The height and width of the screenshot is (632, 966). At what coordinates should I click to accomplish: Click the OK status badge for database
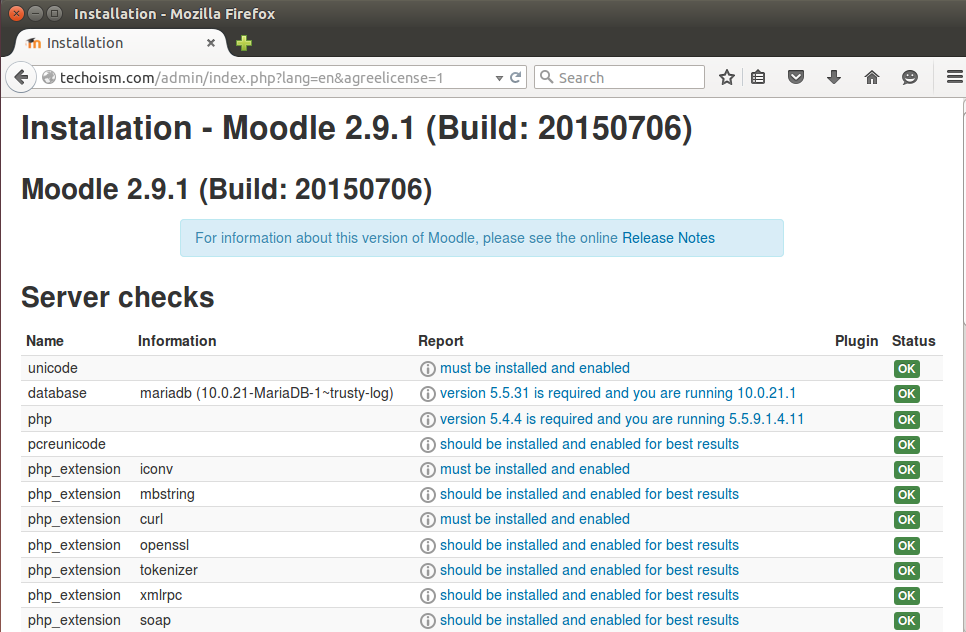pos(907,394)
